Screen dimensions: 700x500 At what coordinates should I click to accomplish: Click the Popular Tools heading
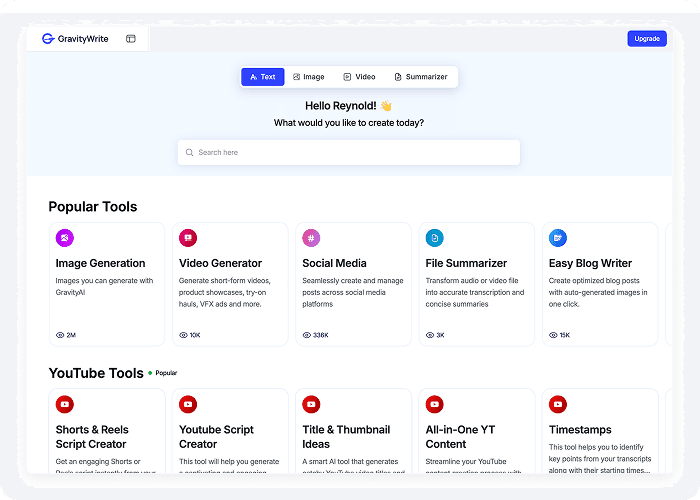click(93, 207)
